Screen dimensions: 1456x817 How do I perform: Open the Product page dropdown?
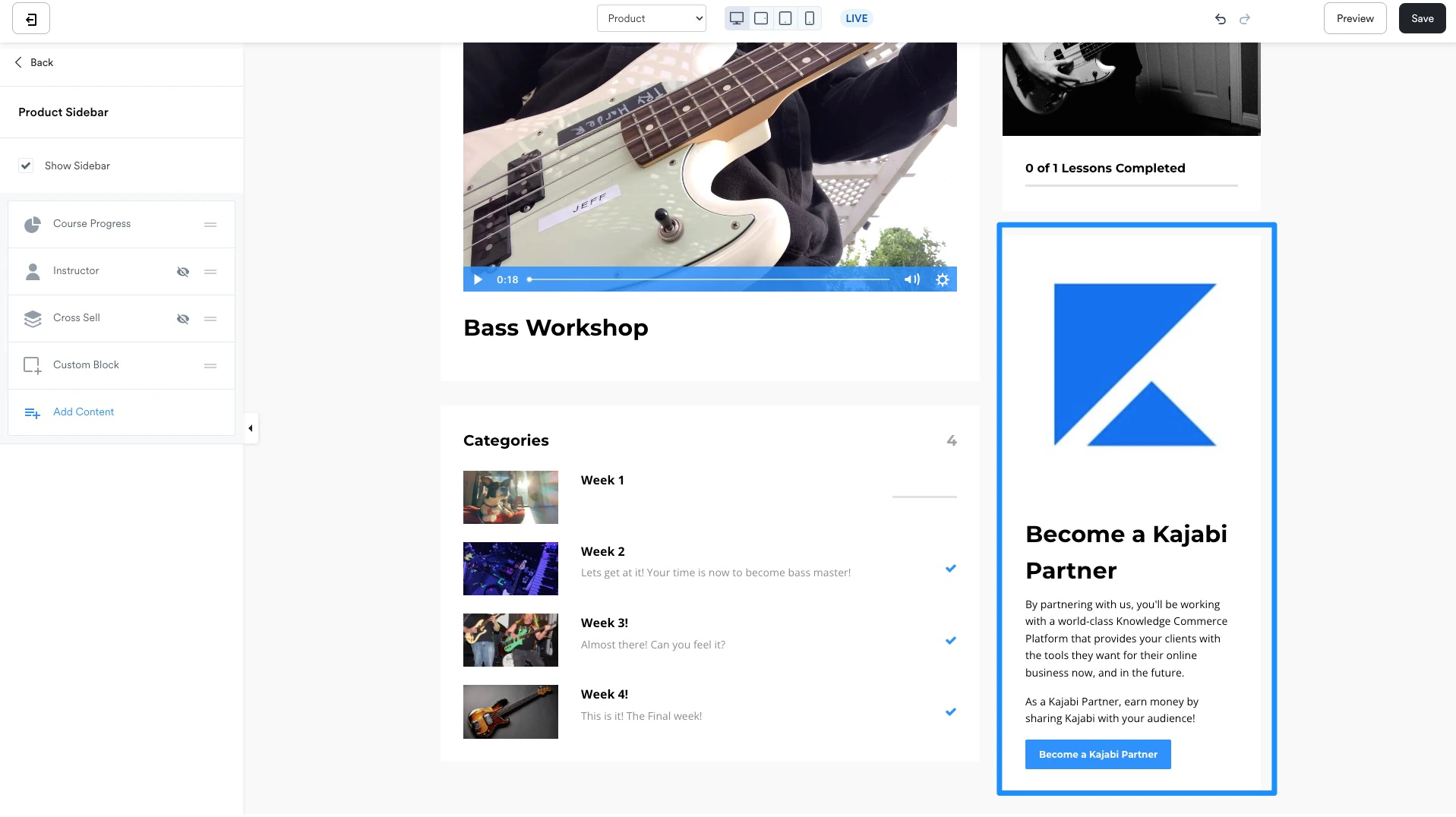point(652,18)
